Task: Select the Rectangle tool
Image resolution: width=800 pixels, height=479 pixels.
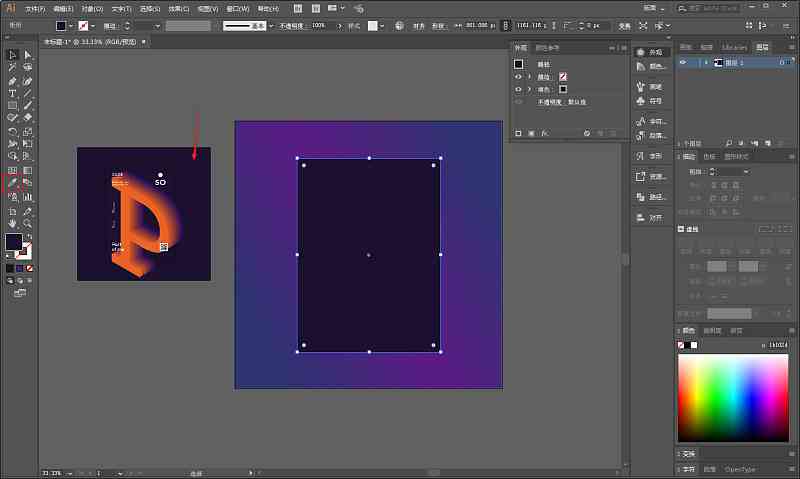Action: click(x=12, y=106)
